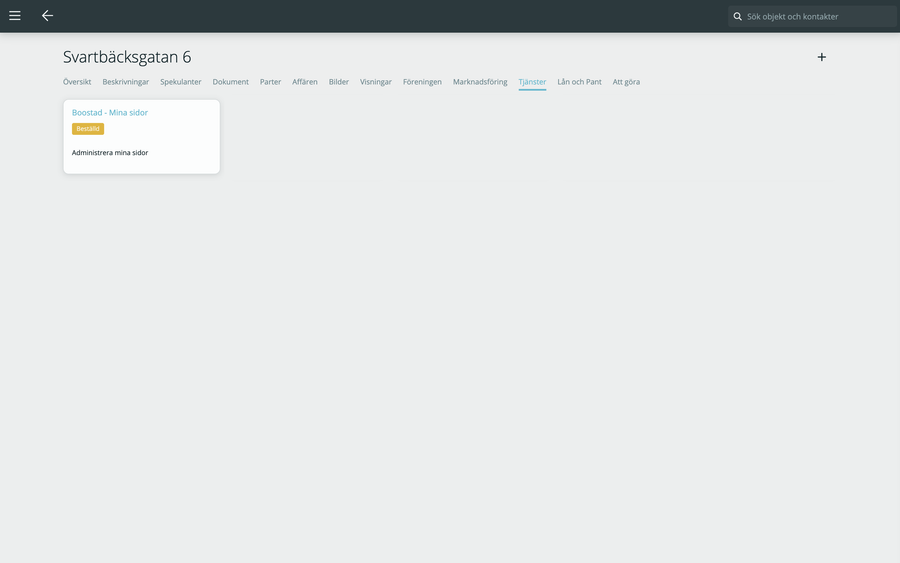Switch to the Affären tab
The height and width of the screenshot is (563, 900).
coord(305,82)
